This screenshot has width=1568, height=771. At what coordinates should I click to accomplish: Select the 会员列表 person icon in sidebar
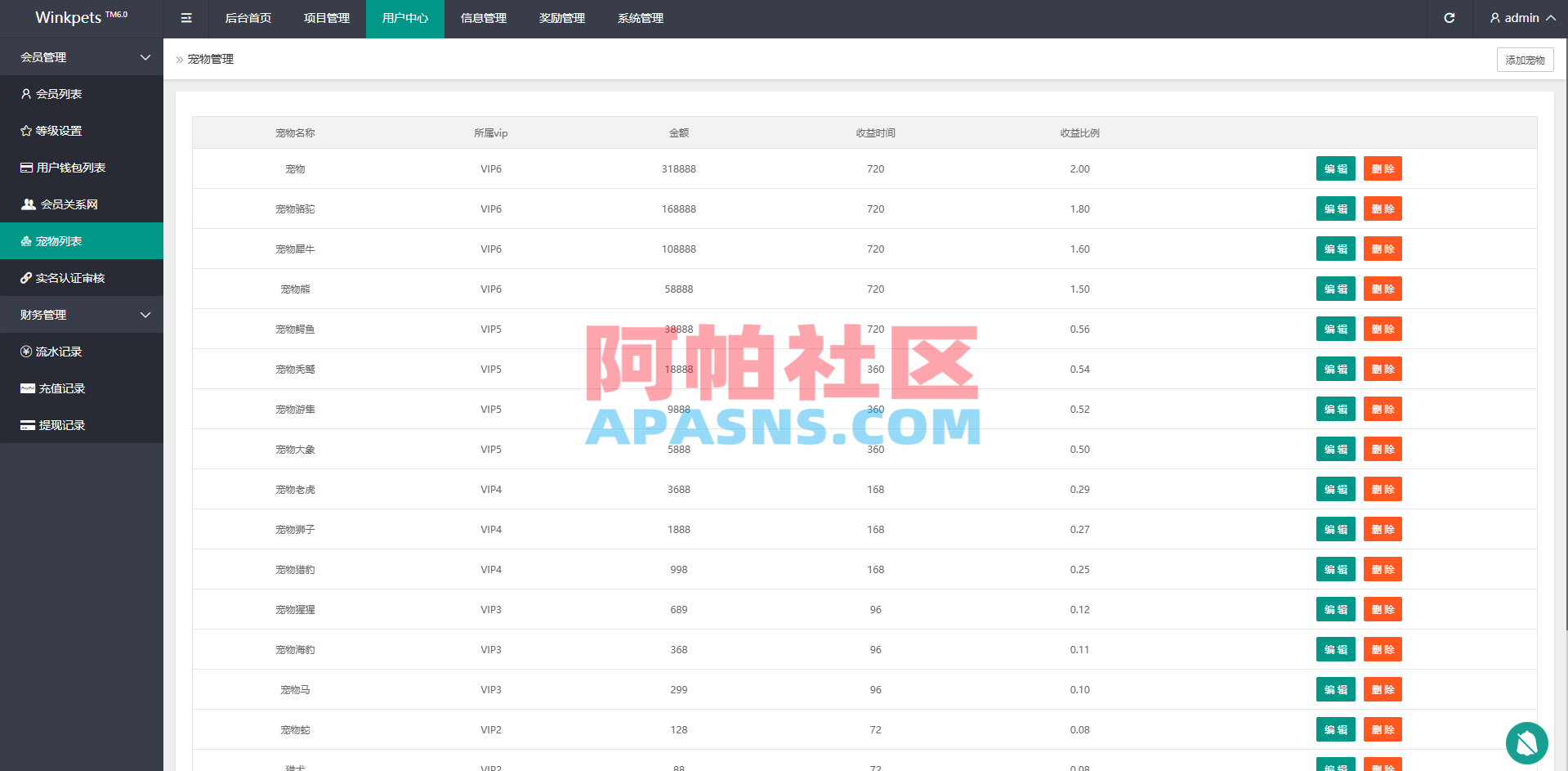pos(26,93)
